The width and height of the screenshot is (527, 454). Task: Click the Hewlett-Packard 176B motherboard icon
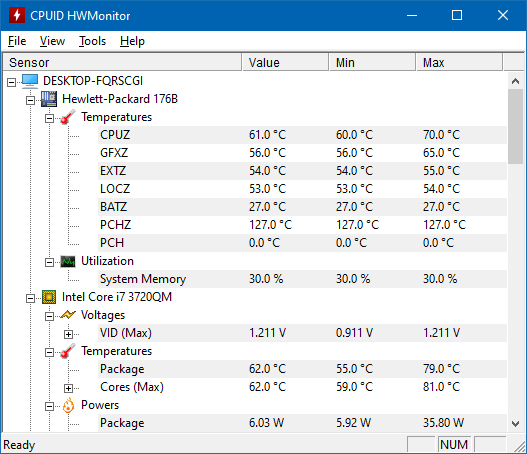(49, 99)
